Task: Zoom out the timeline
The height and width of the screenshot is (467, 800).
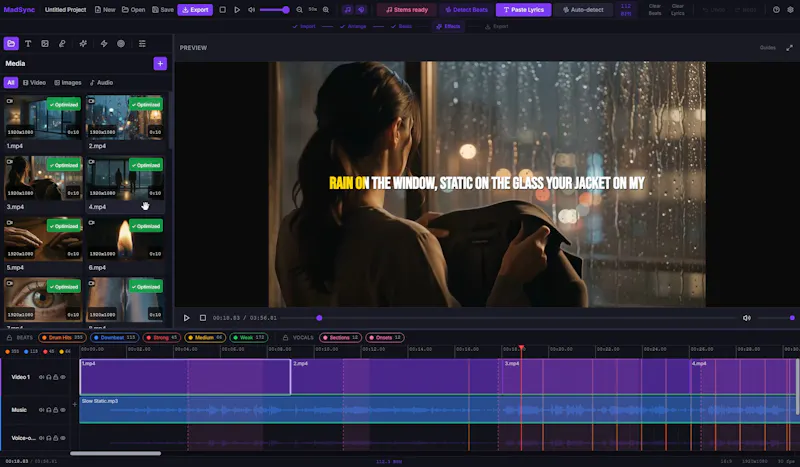Action: 299,10
